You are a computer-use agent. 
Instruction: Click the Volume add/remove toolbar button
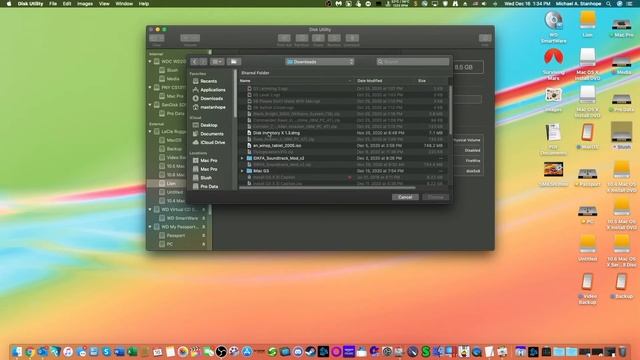(190, 38)
